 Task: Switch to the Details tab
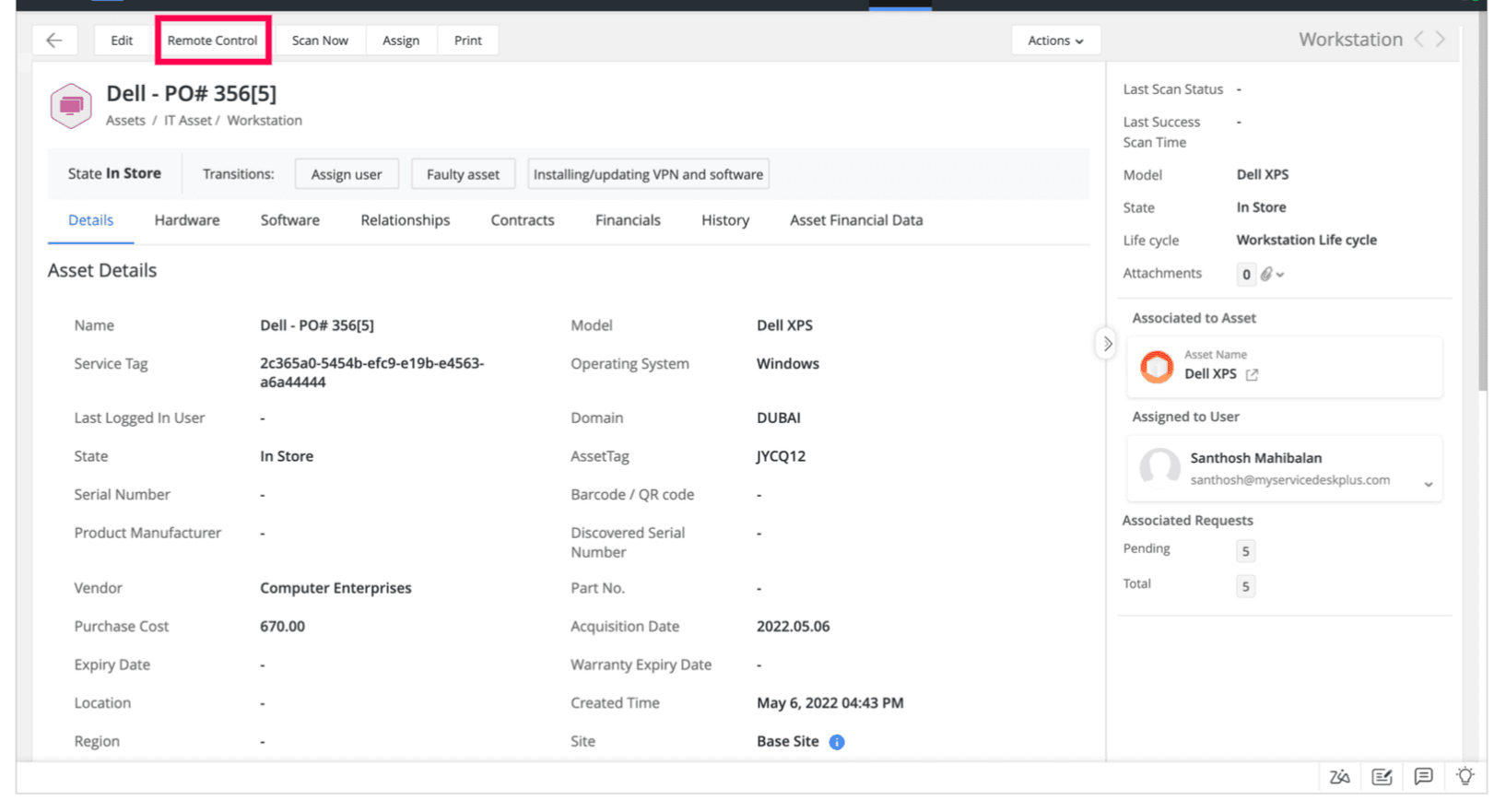point(90,220)
